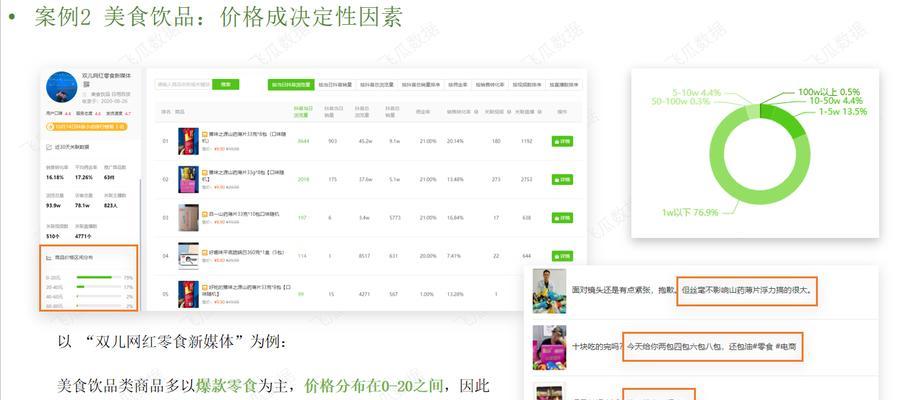Click the 823人 stat in left panel
904x400 pixels.
click(111, 206)
